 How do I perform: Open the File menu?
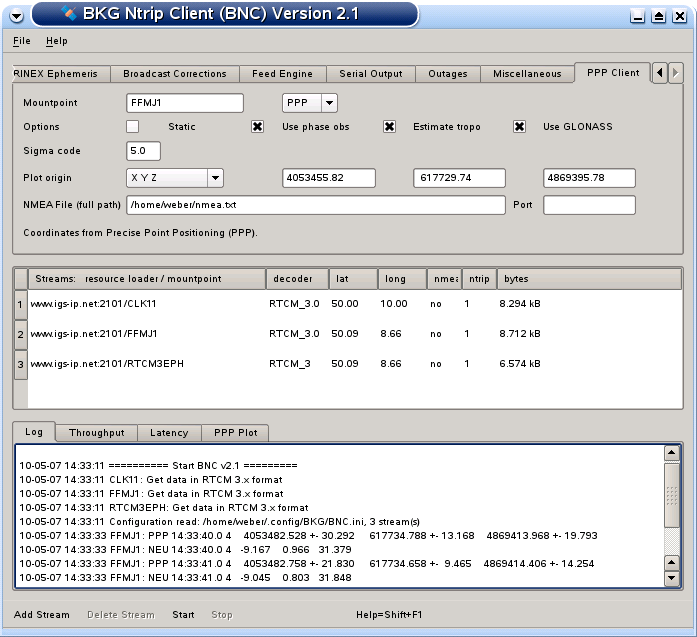point(22,41)
